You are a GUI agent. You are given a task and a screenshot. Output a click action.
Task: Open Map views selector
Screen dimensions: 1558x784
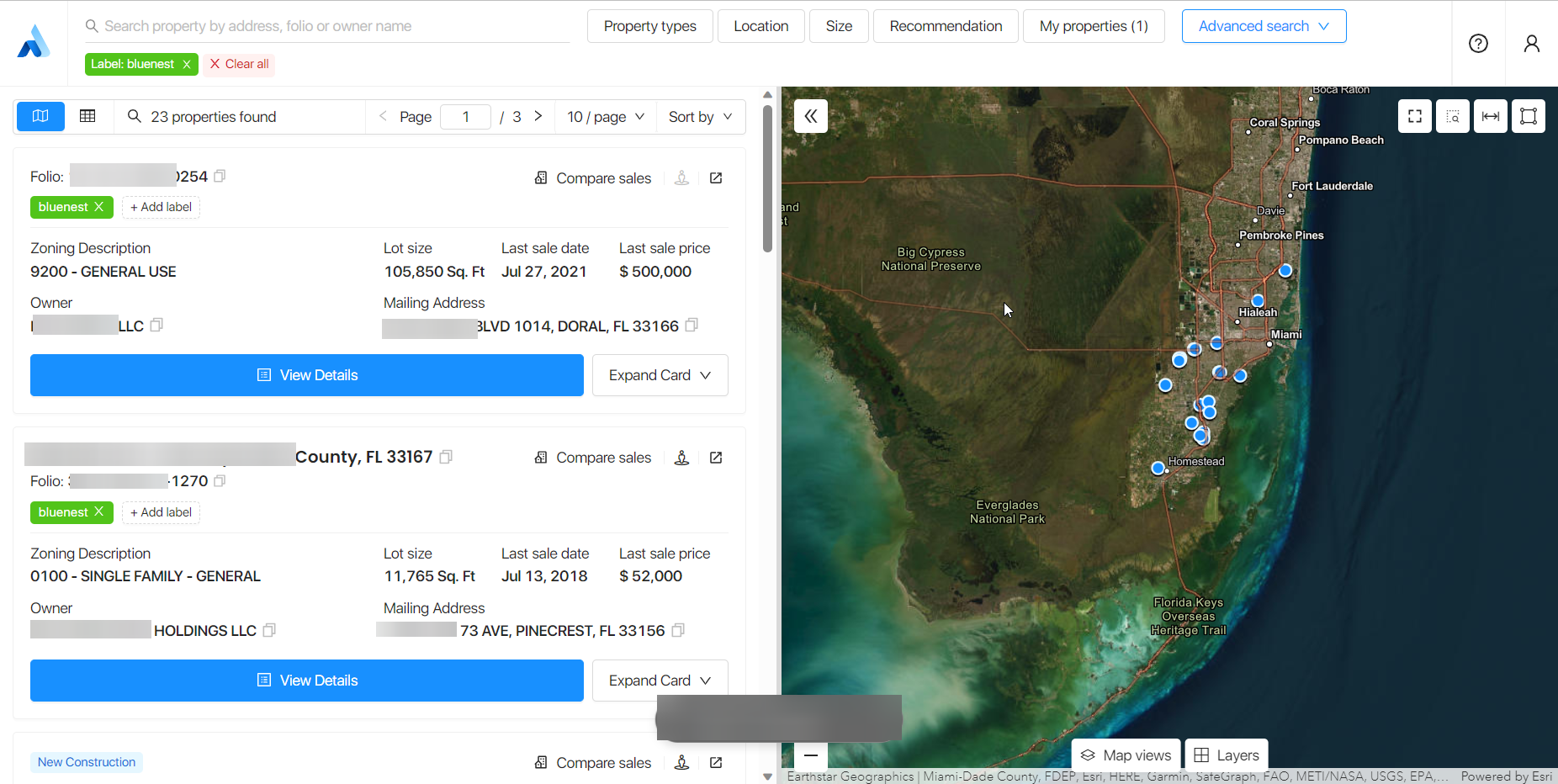click(x=1126, y=755)
